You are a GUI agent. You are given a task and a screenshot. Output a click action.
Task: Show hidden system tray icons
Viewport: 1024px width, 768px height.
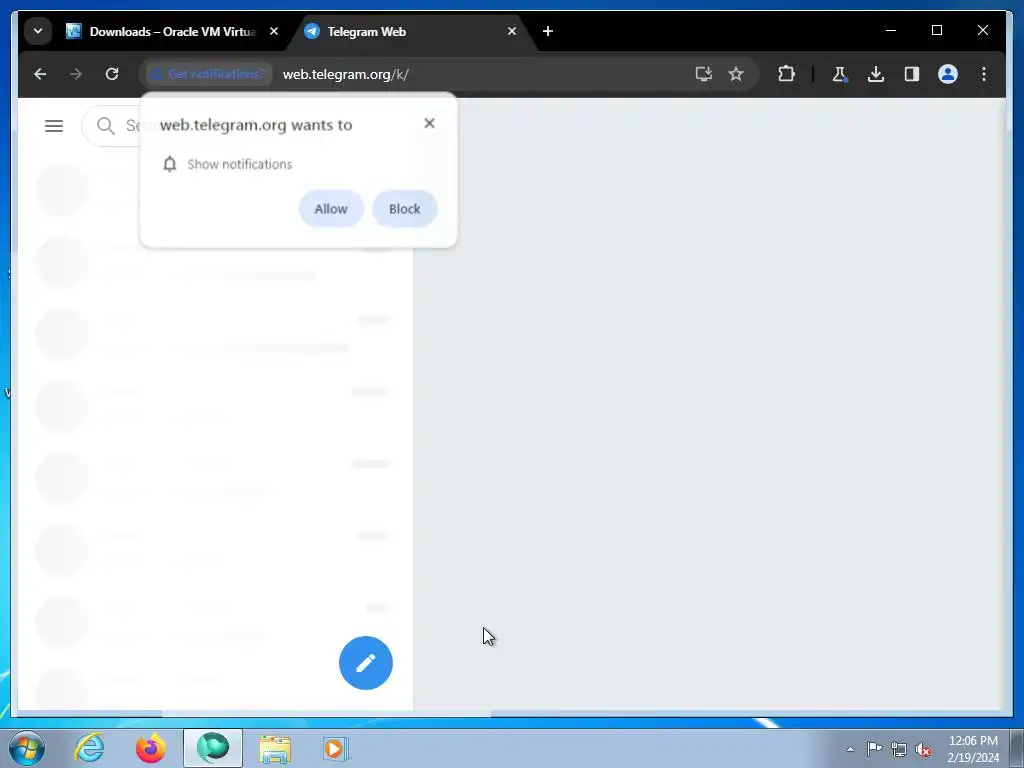(x=850, y=750)
